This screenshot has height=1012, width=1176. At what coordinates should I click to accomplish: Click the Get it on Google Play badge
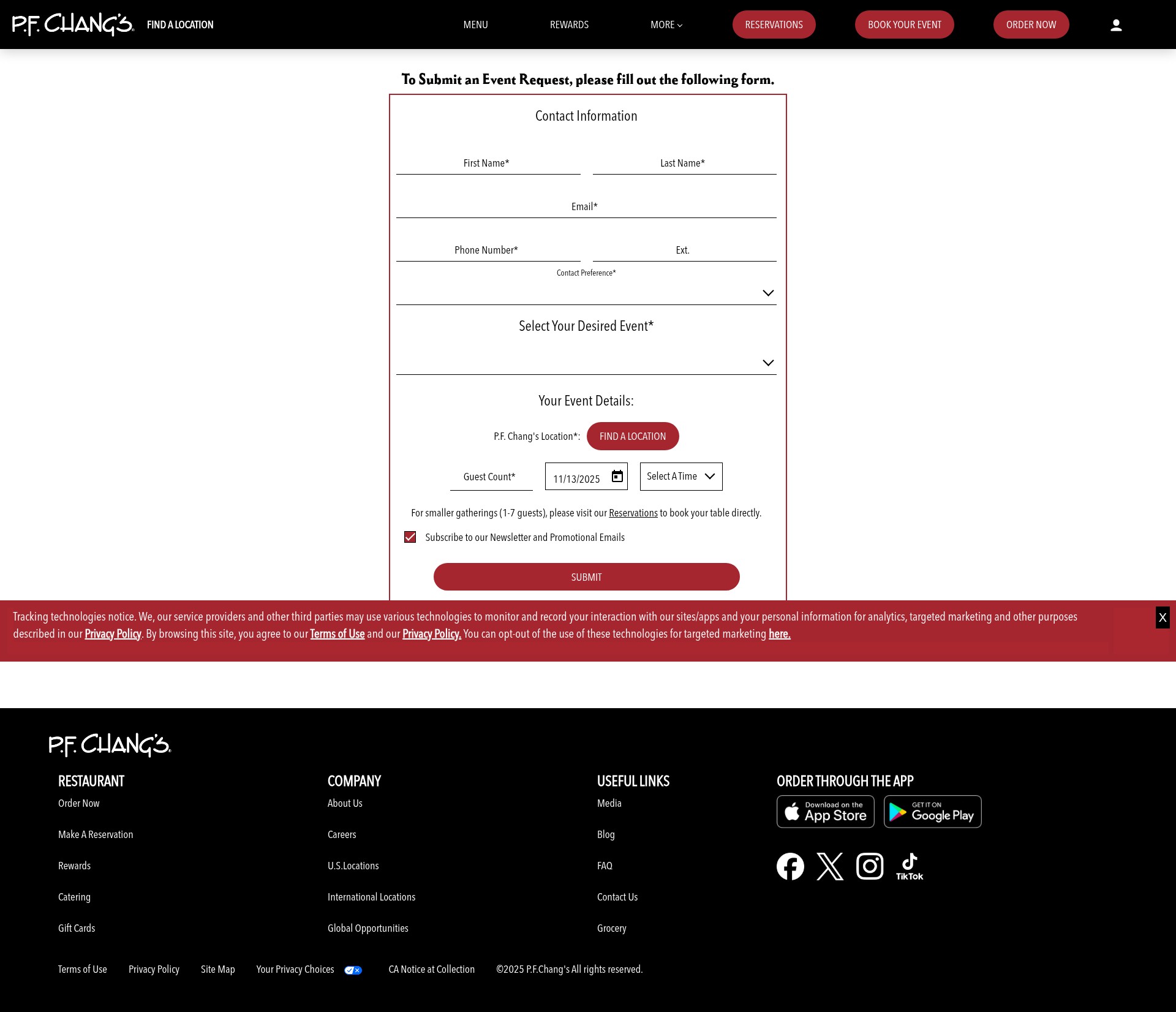point(933,812)
